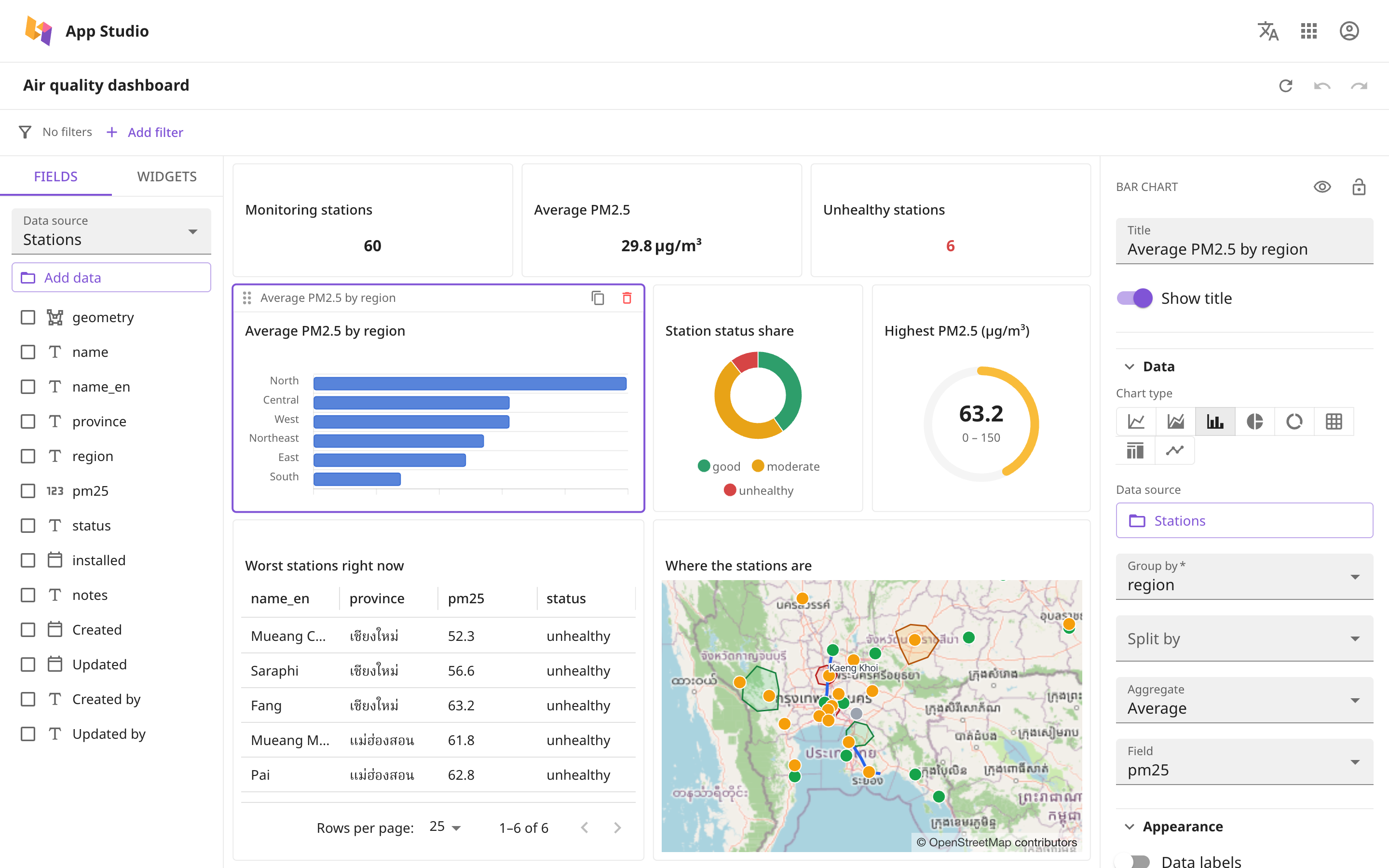Open the Split by dropdown
The width and height of the screenshot is (1389, 868).
pos(1244,638)
